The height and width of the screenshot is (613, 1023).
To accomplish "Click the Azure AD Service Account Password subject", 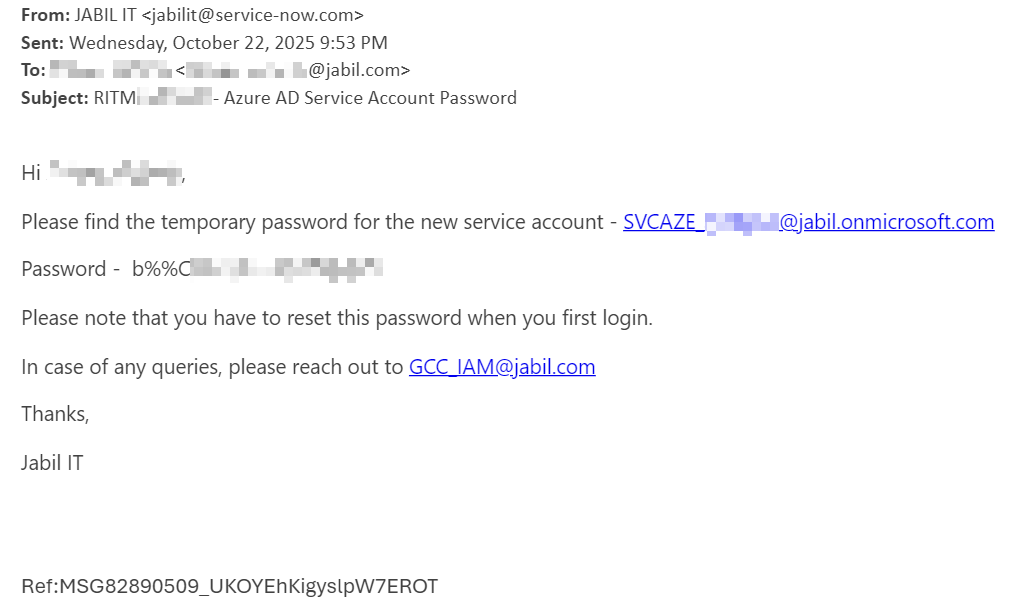I will point(370,98).
